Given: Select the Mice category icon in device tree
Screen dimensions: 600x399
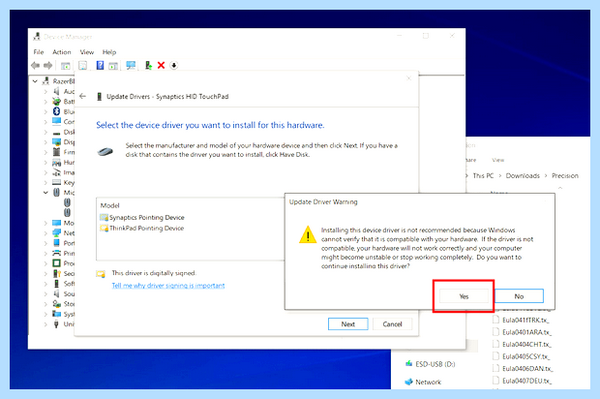Looking at the screenshot, I should click(x=56, y=192).
